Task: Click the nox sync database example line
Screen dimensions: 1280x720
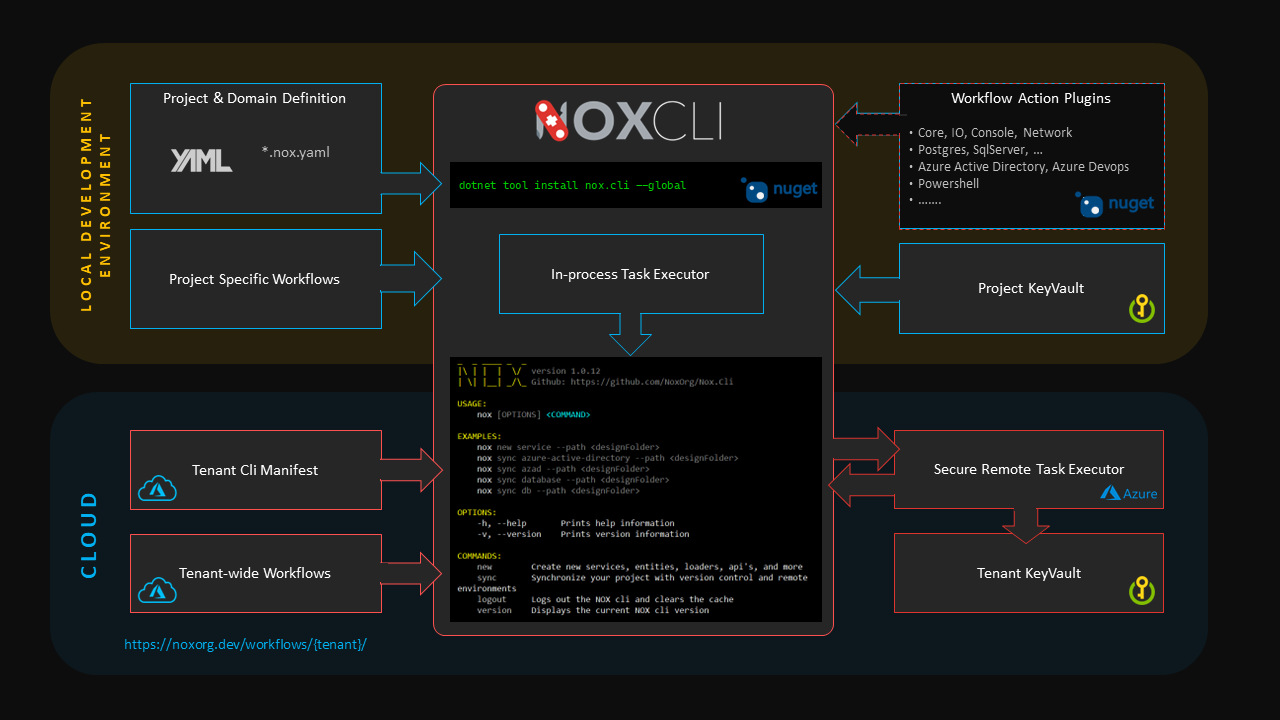Action: point(573,480)
